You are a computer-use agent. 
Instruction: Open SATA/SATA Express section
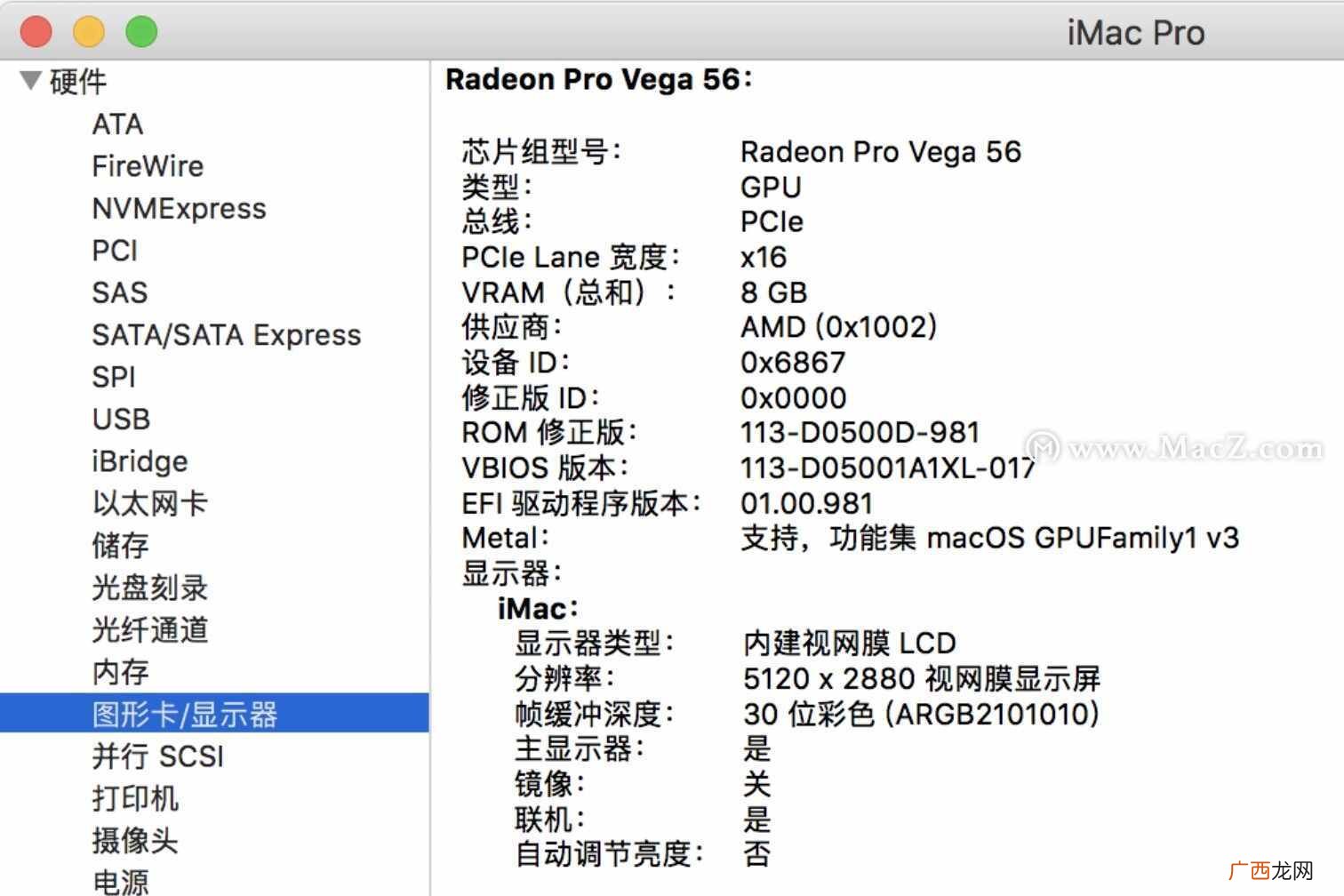click(x=227, y=335)
